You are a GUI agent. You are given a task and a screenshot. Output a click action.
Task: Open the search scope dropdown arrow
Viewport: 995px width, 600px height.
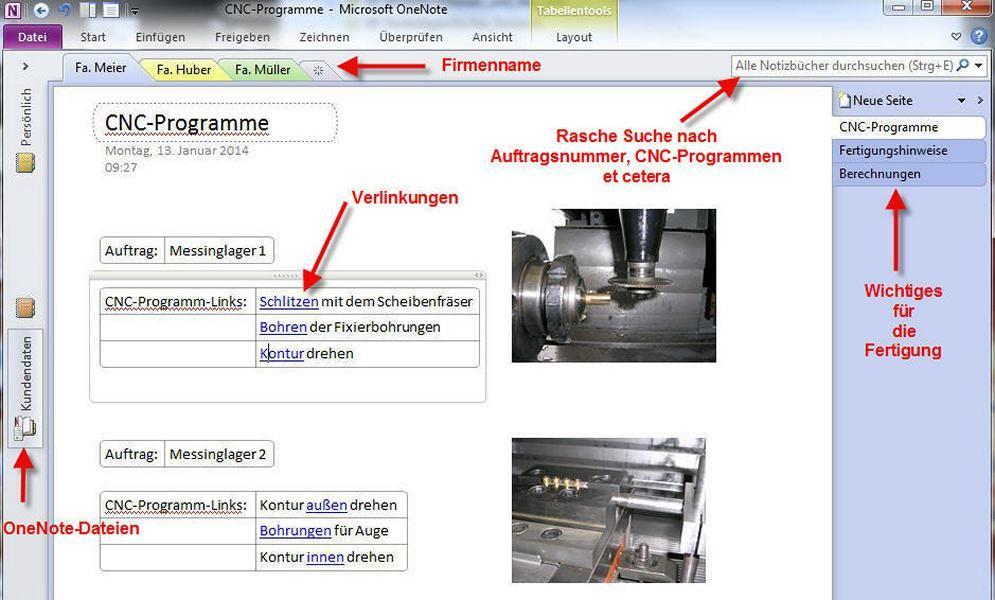point(979,65)
